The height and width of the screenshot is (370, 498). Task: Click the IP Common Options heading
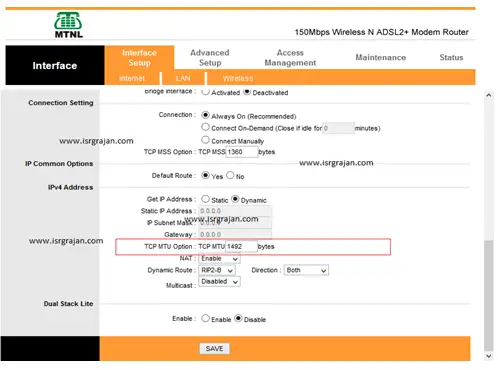coord(59,164)
